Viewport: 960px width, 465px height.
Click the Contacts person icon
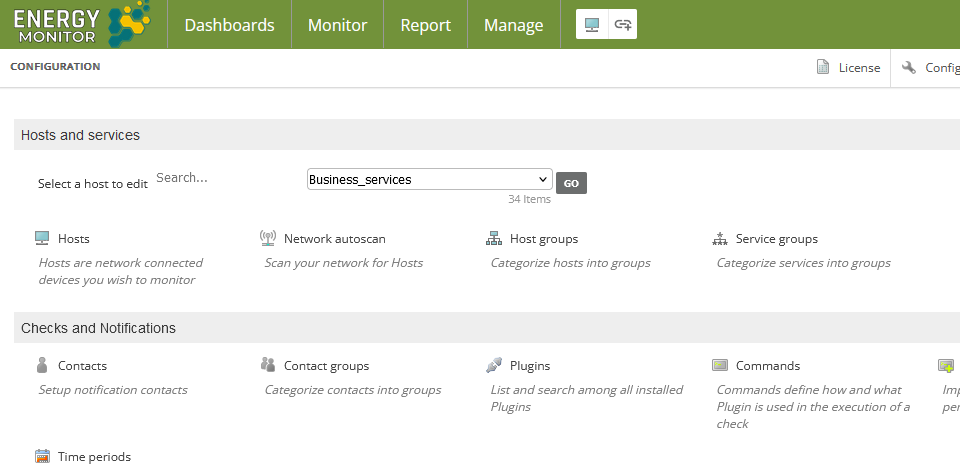pyautogui.click(x=42, y=366)
